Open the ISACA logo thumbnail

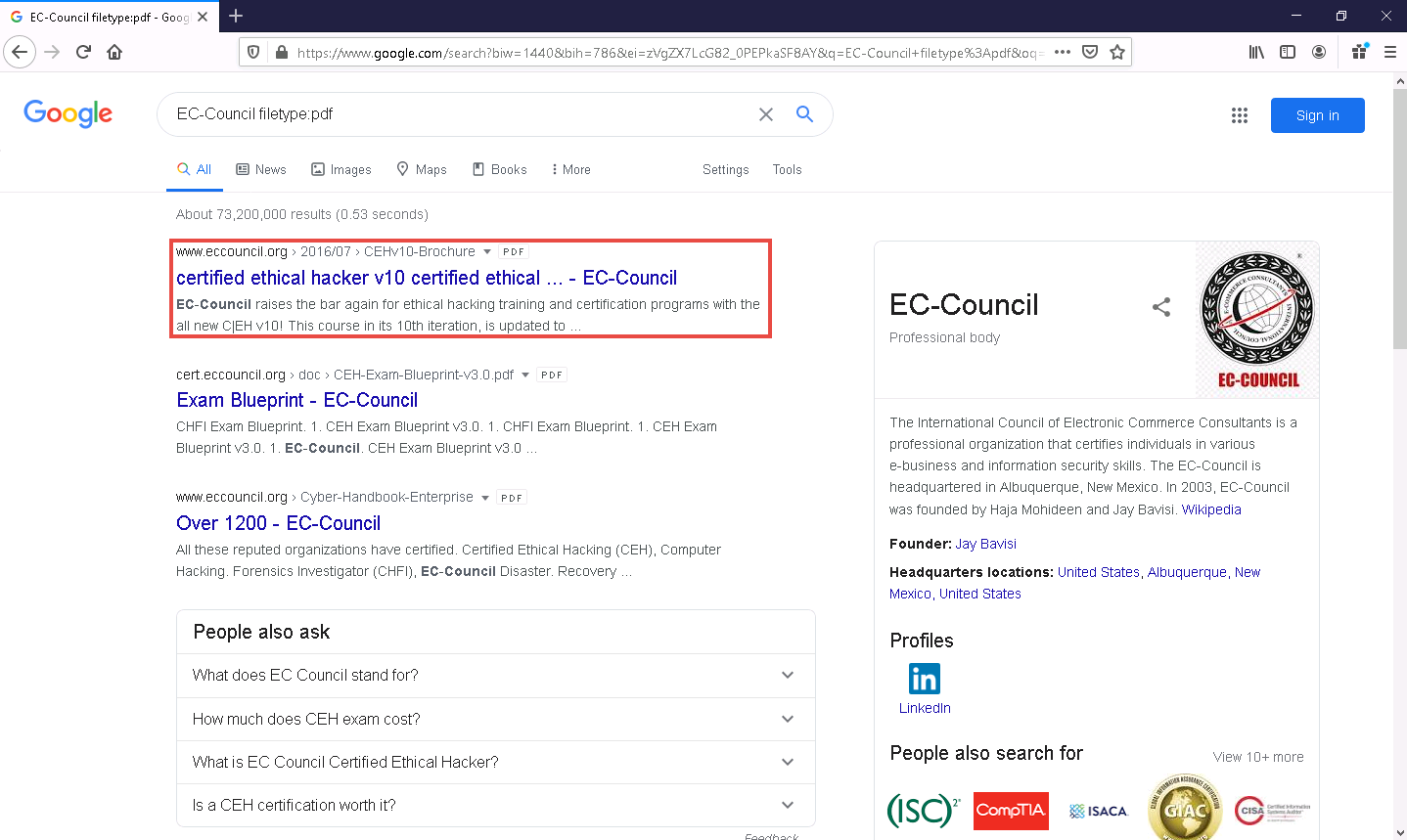1098,811
